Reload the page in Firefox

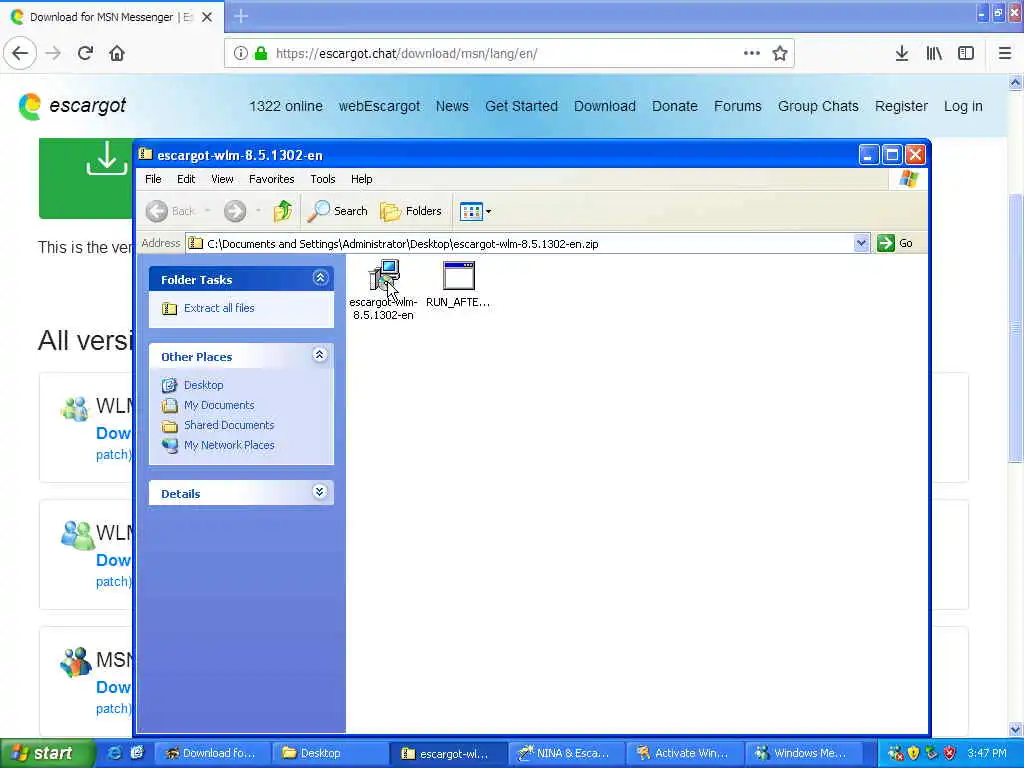86,53
